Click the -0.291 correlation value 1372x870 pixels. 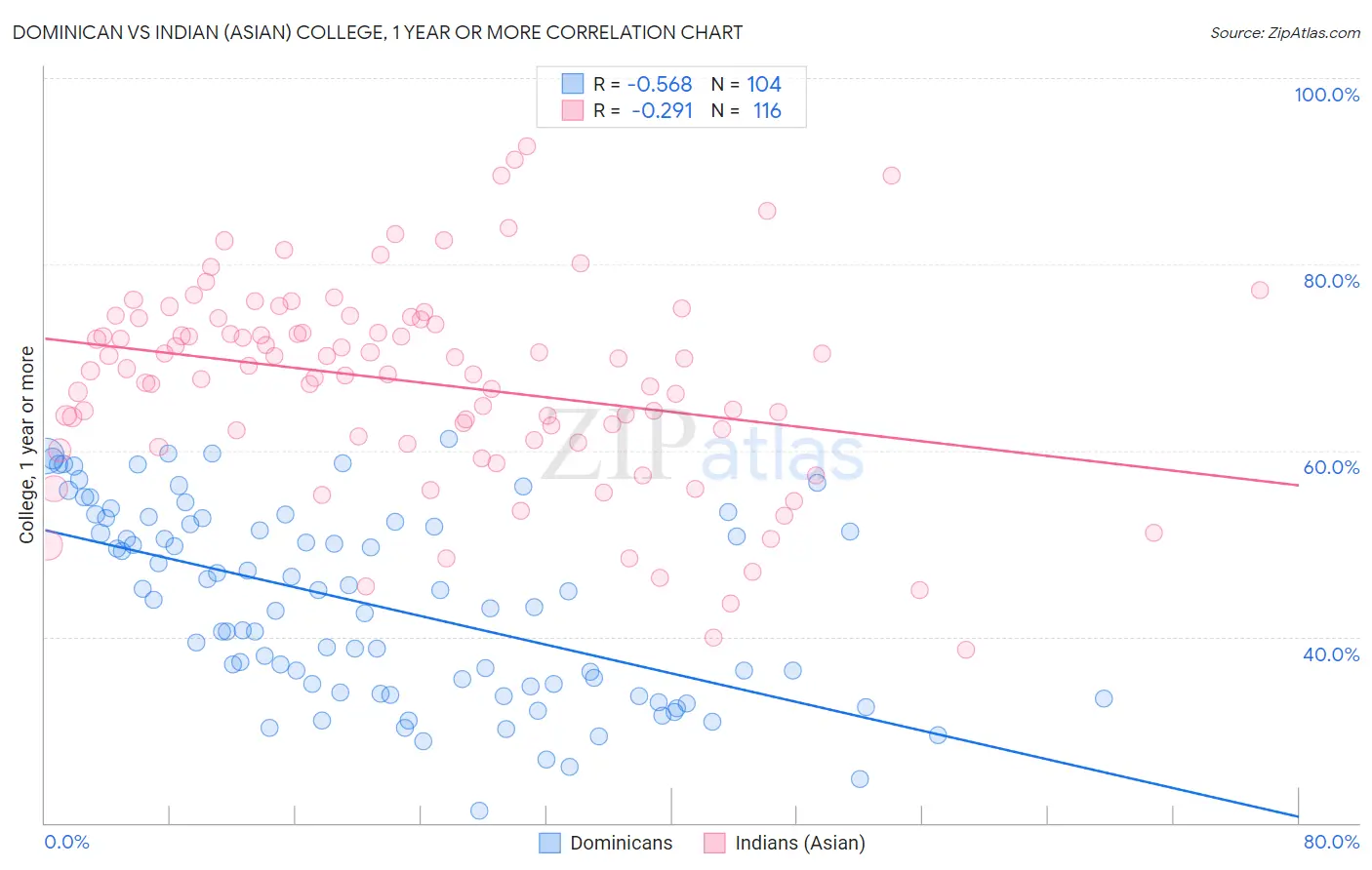(662, 110)
